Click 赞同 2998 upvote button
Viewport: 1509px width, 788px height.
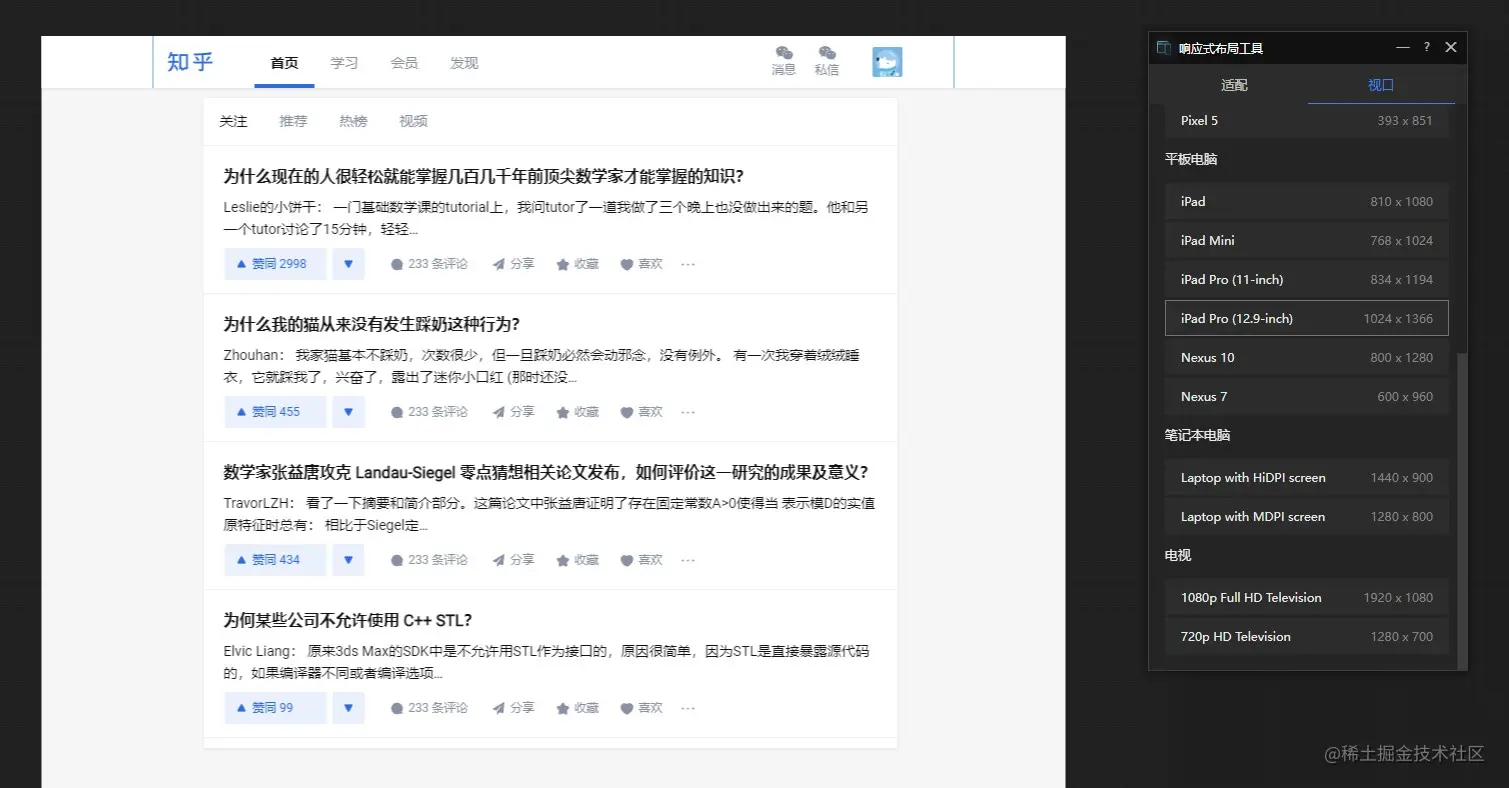(275, 264)
